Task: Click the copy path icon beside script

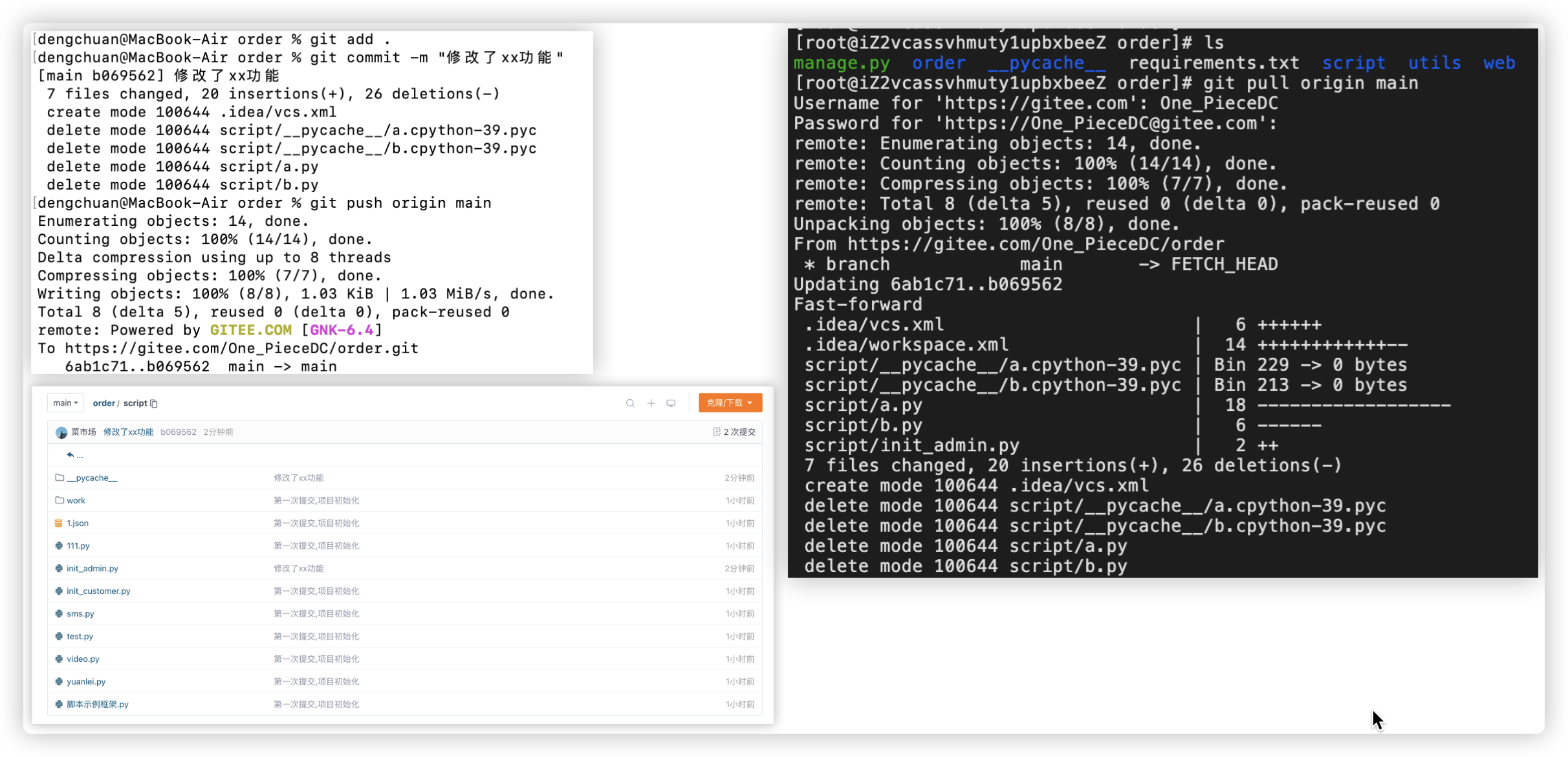Action: coord(154,404)
